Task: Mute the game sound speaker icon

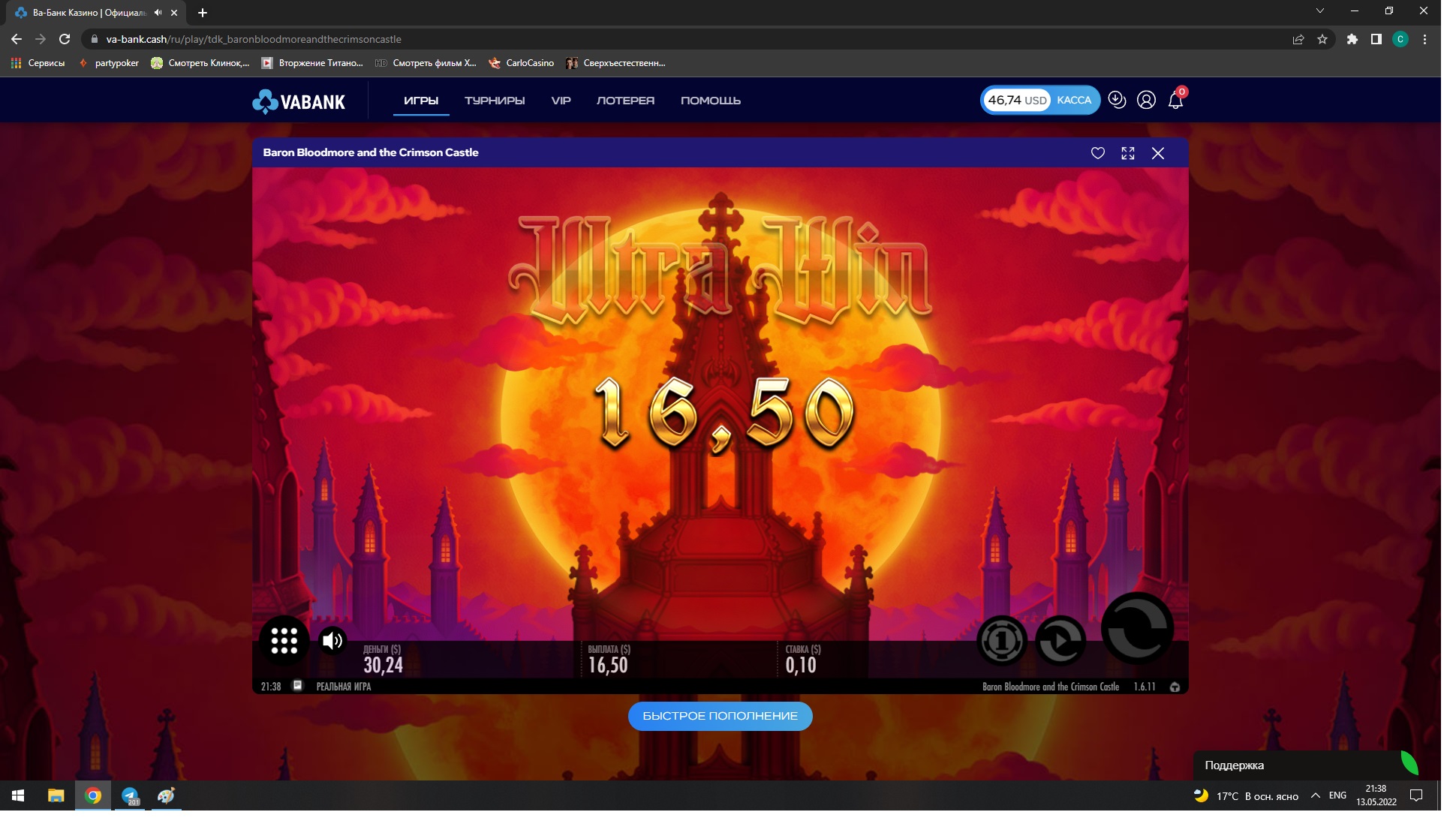Action: click(x=332, y=640)
